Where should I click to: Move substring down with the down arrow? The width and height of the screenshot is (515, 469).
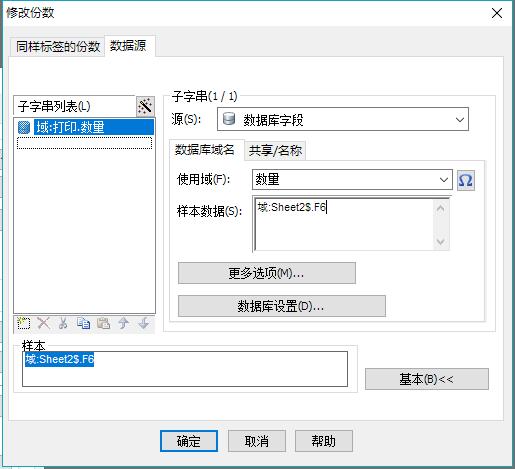pyautogui.click(x=144, y=323)
